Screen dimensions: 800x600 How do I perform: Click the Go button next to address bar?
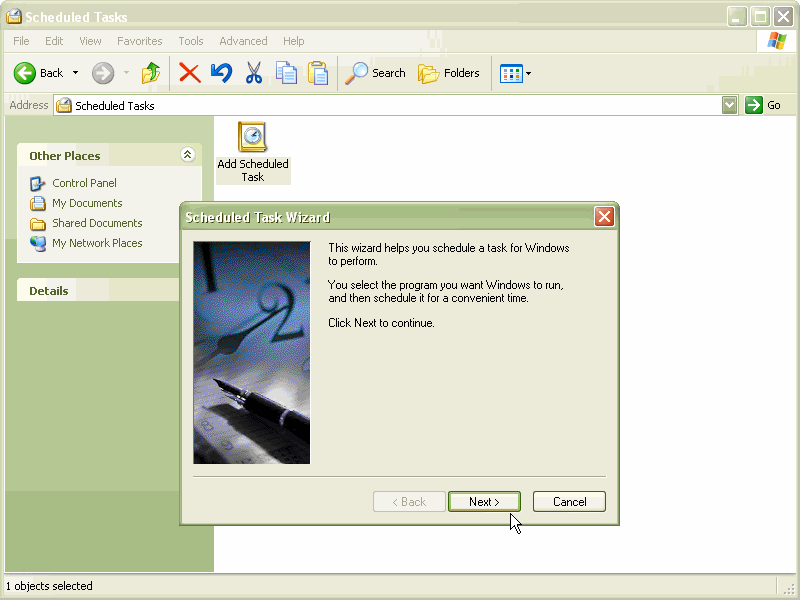pos(763,105)
